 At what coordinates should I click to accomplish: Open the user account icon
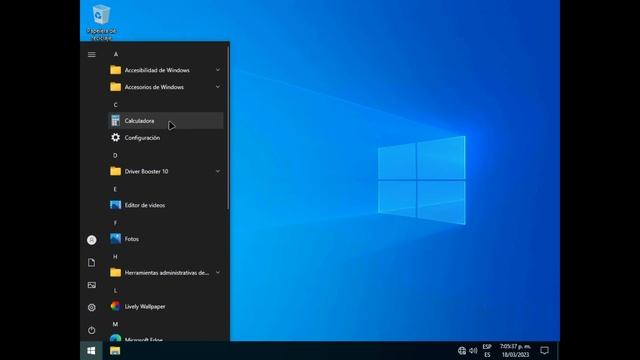(x=91, y=240)
